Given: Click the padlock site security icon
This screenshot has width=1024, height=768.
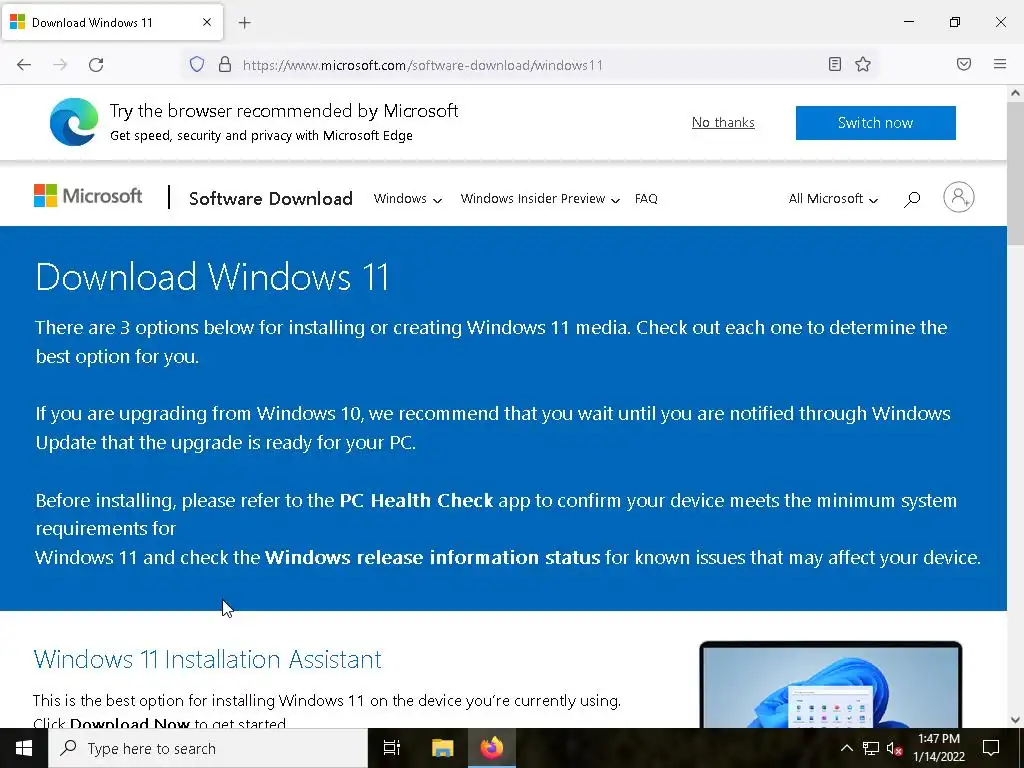Looking at the screenshot, I should 225,65.
